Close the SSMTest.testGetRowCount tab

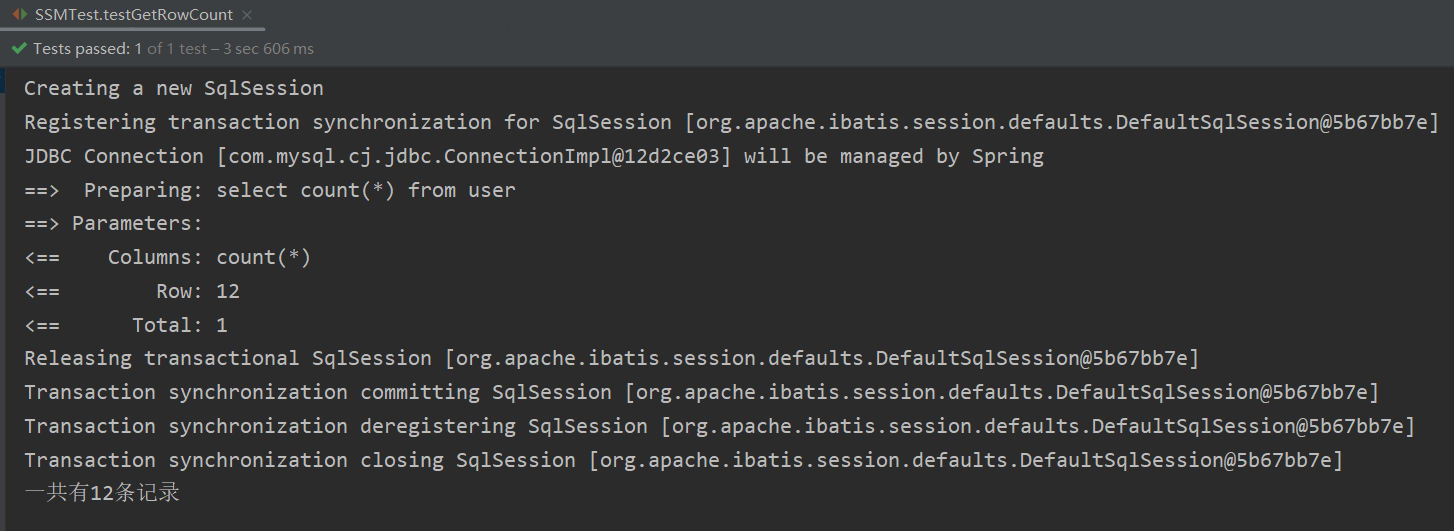pyautogui.click(x=247, y=15)
